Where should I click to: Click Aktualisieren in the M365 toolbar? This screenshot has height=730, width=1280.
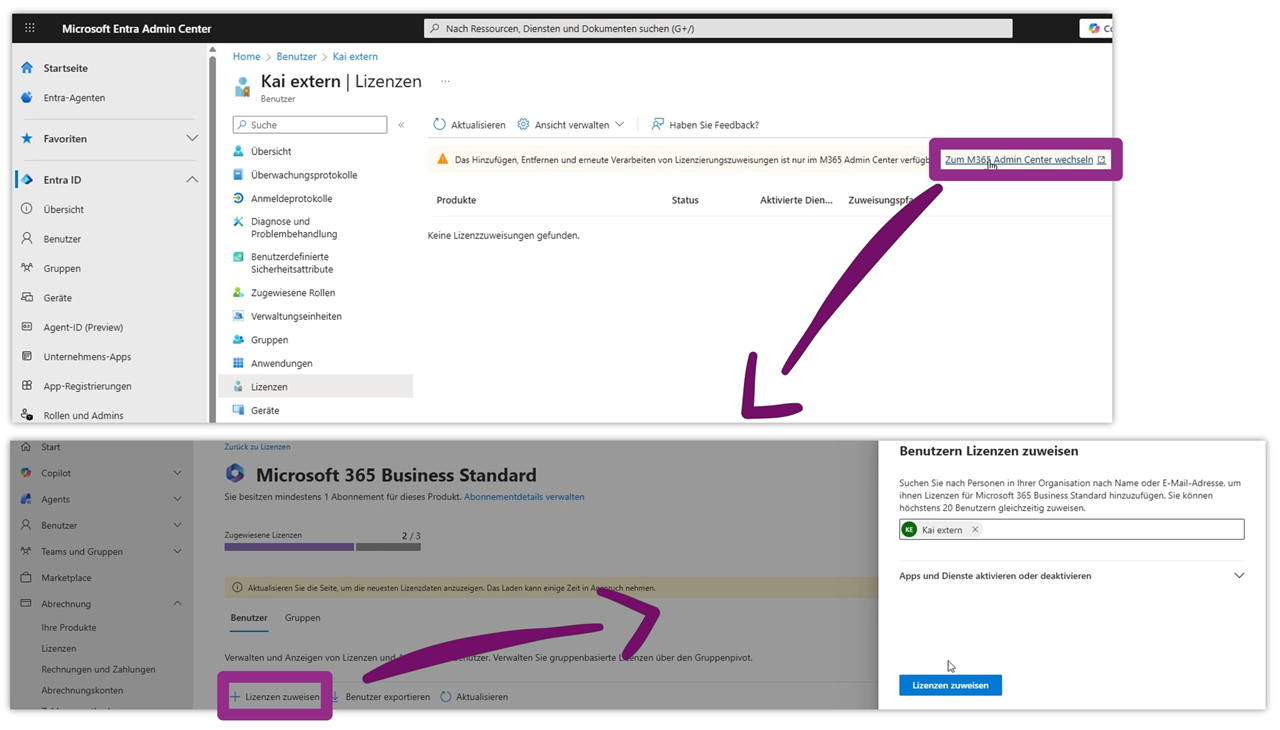pos(474,697)
